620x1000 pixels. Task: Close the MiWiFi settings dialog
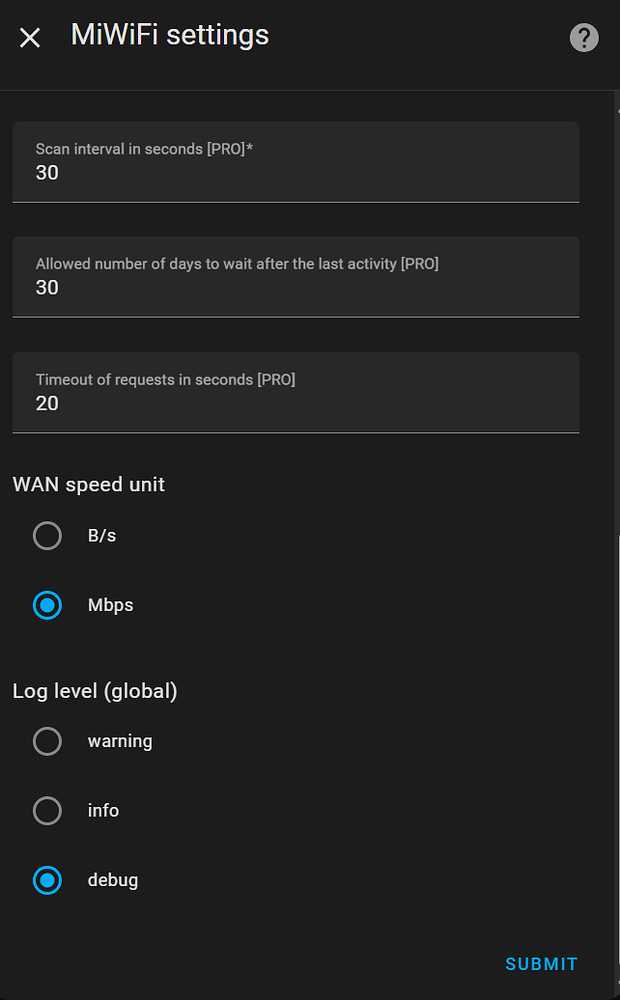point(29,37)
